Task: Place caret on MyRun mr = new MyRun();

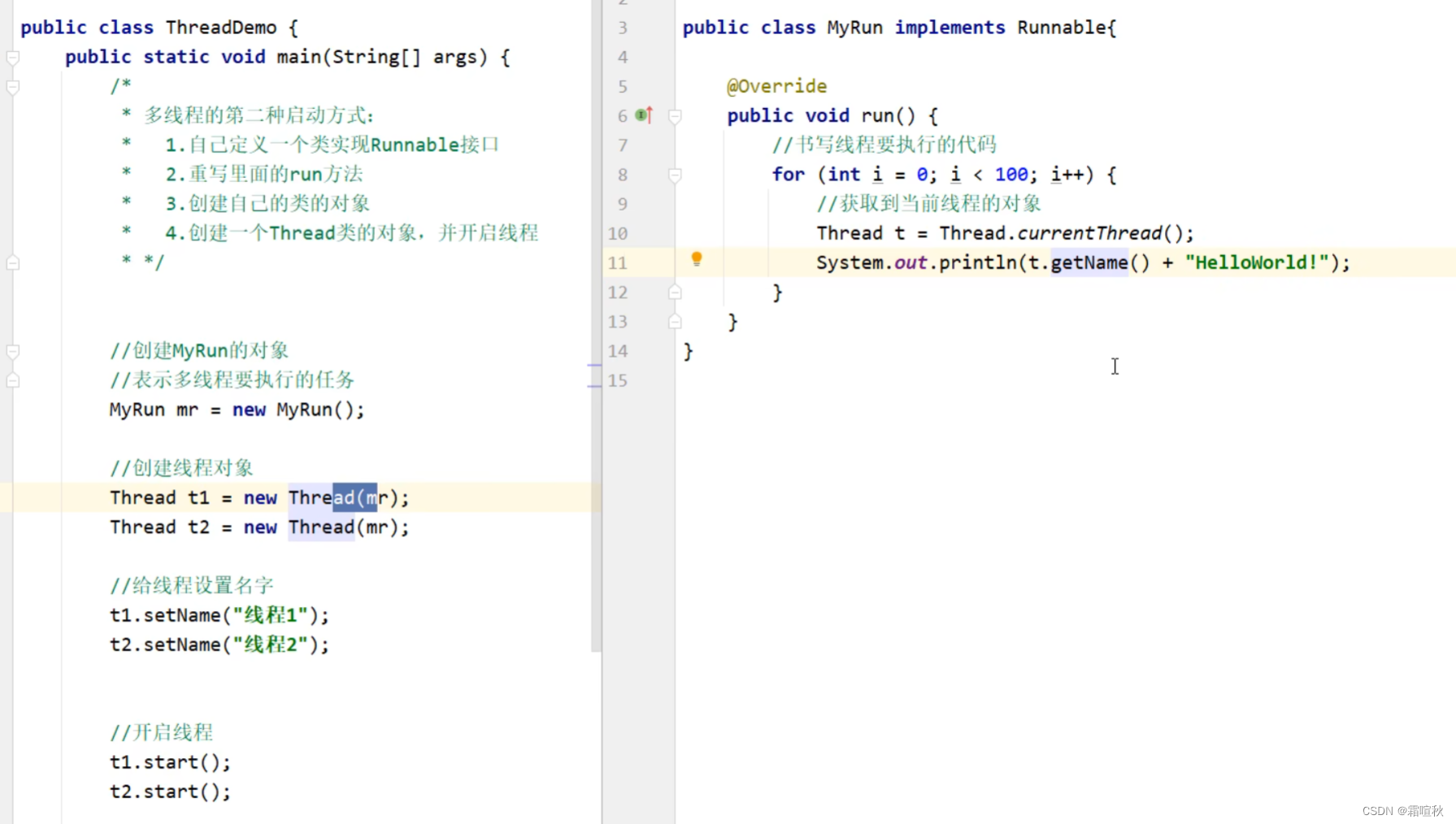Action: [236, 410]
